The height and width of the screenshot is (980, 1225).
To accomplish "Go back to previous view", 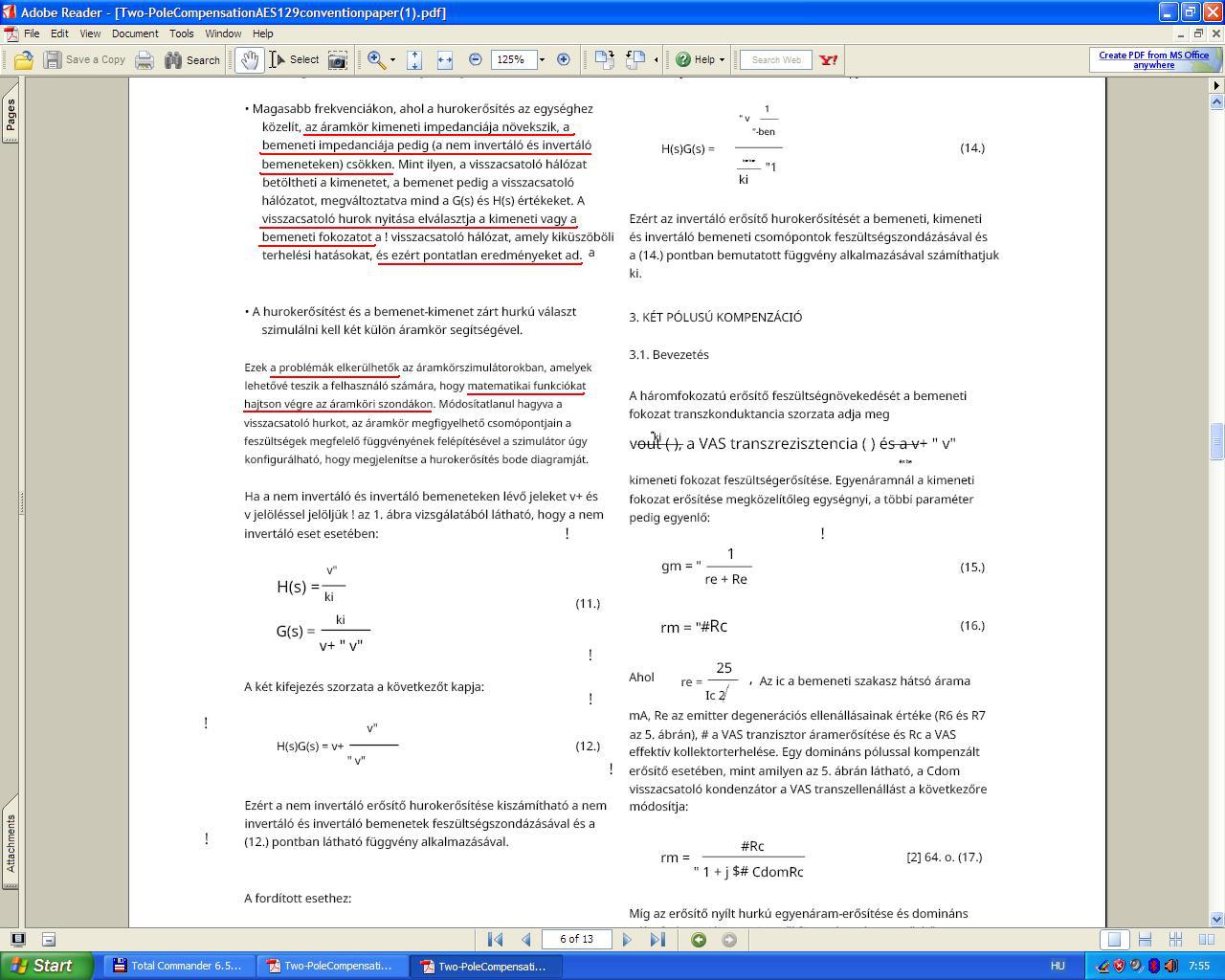I will coord(699,940).
